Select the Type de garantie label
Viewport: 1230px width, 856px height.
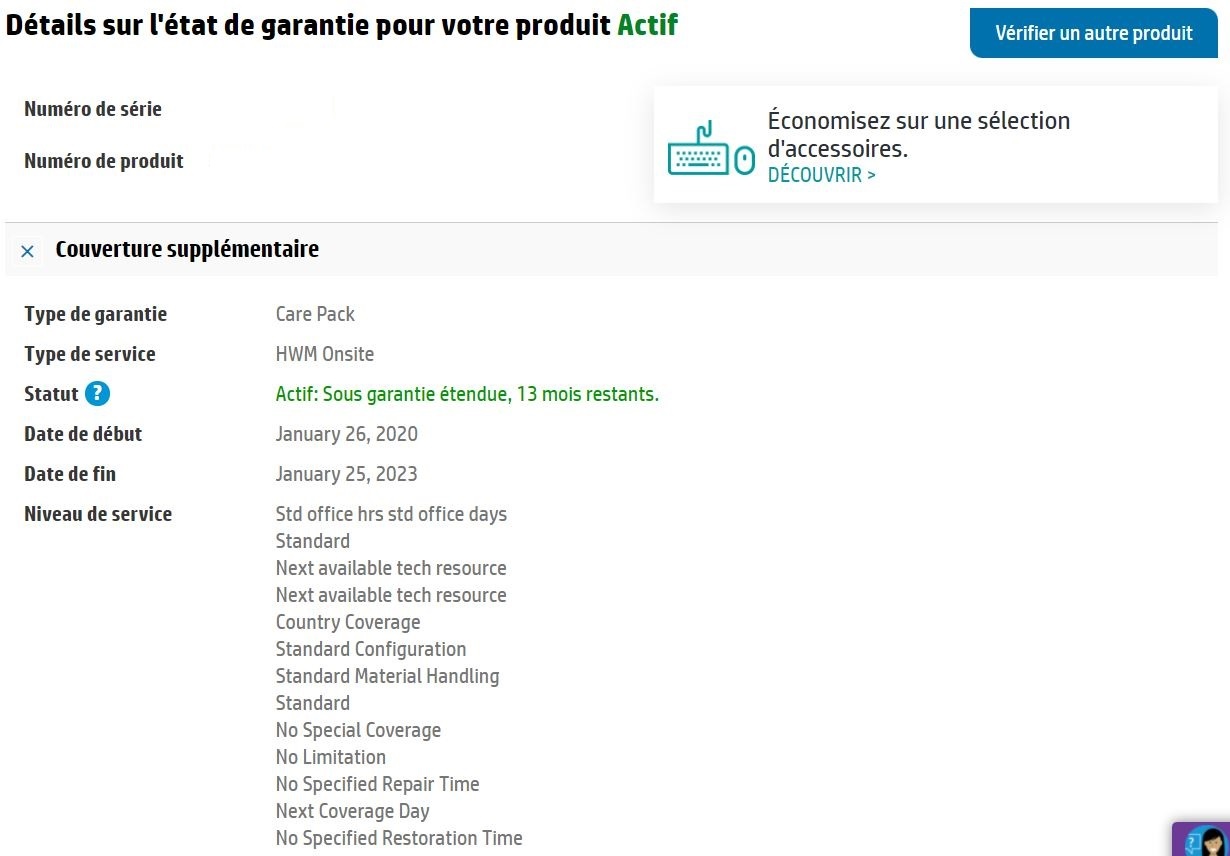[x=95, y=314]
